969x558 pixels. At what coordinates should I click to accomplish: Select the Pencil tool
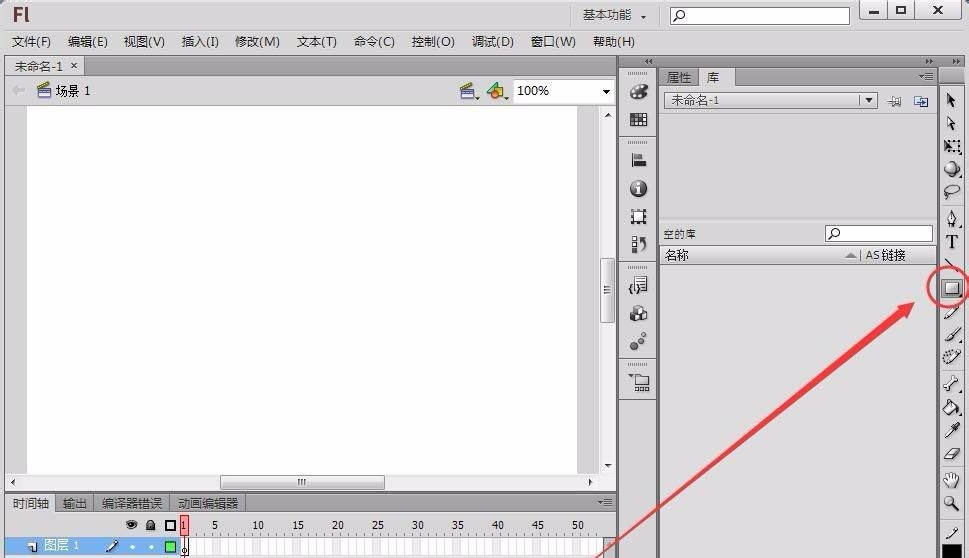[952, 312]
